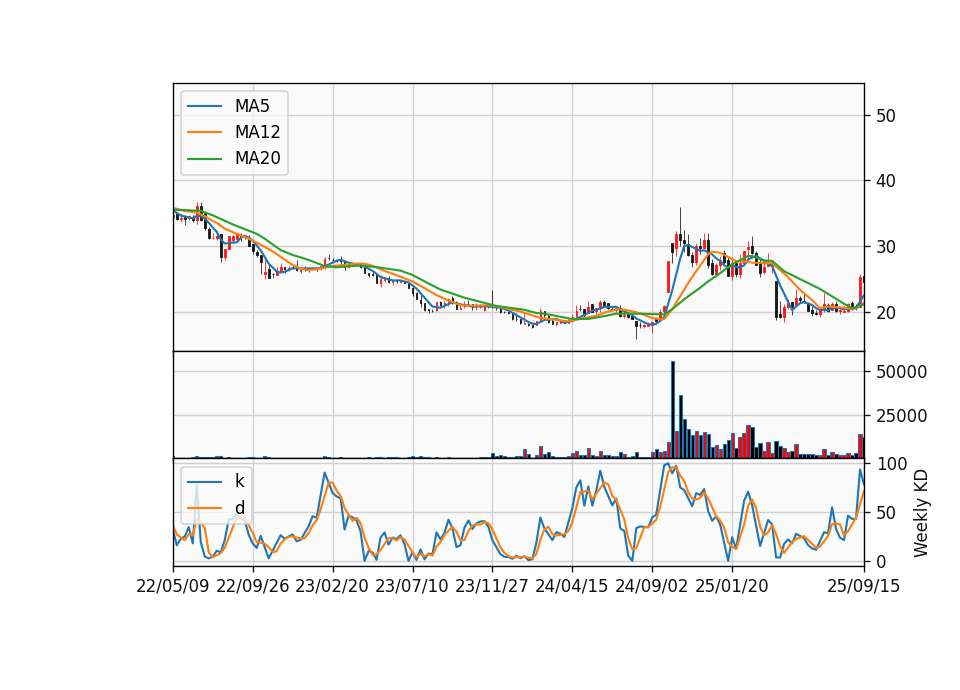This screenshot has height=690, width=960.
Task: Click the Weekly KD axis title
Action: 921,513
